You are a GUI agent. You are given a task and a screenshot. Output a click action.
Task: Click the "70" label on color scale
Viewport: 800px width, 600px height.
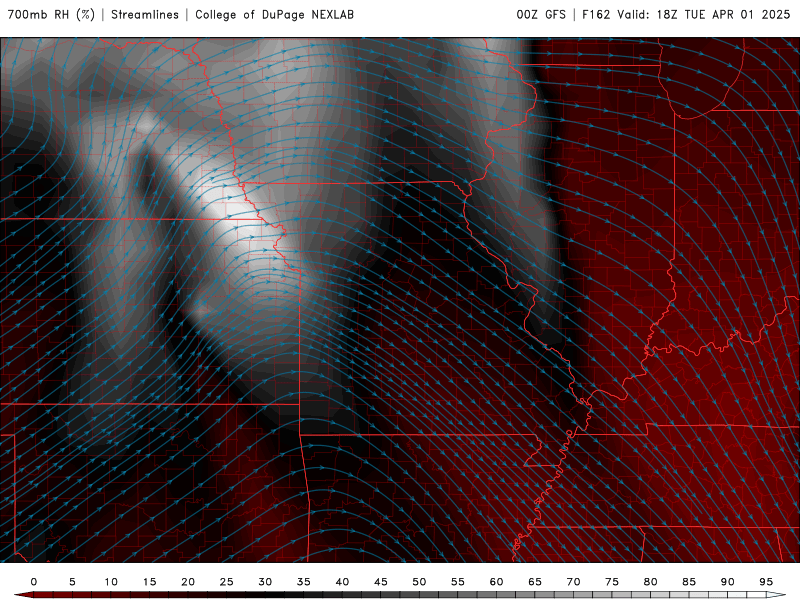[x=573, y=582]
